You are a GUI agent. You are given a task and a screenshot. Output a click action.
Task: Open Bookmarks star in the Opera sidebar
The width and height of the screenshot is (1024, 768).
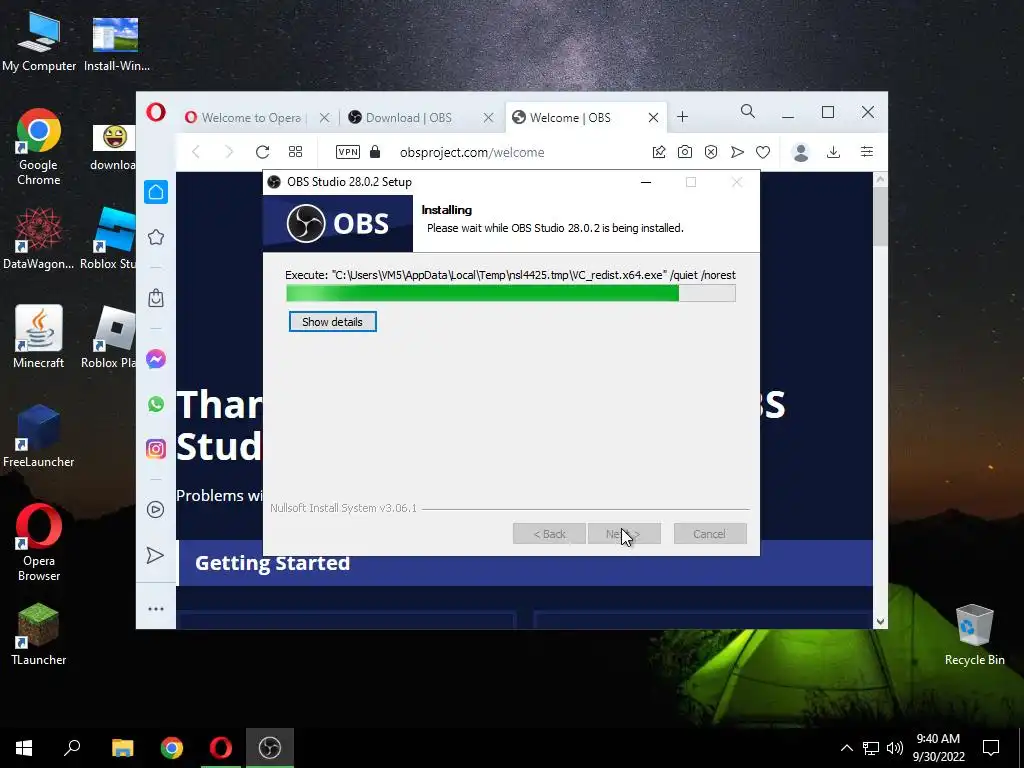tap(156, 237)
